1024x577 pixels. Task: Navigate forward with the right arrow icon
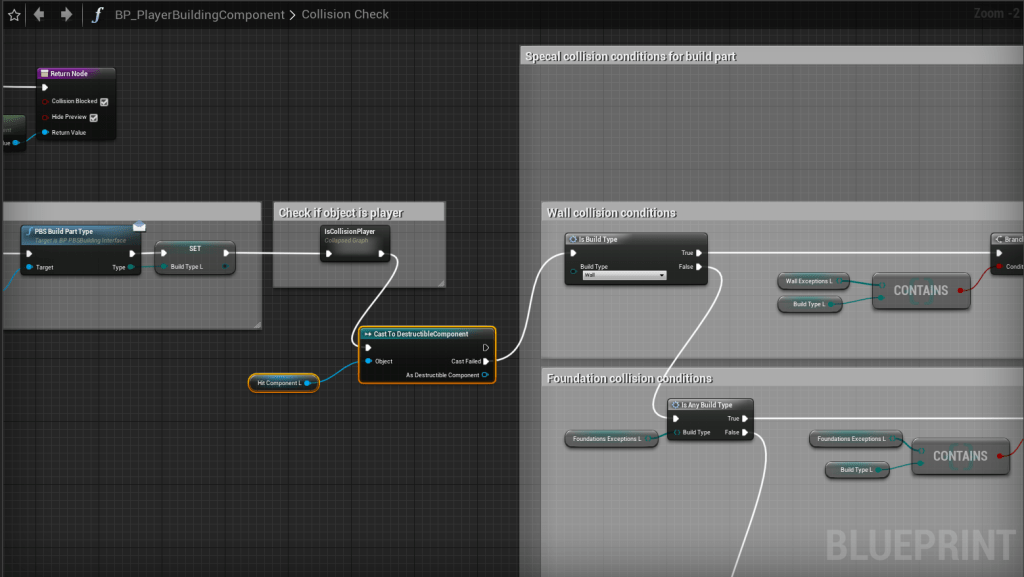pos(66,14)
